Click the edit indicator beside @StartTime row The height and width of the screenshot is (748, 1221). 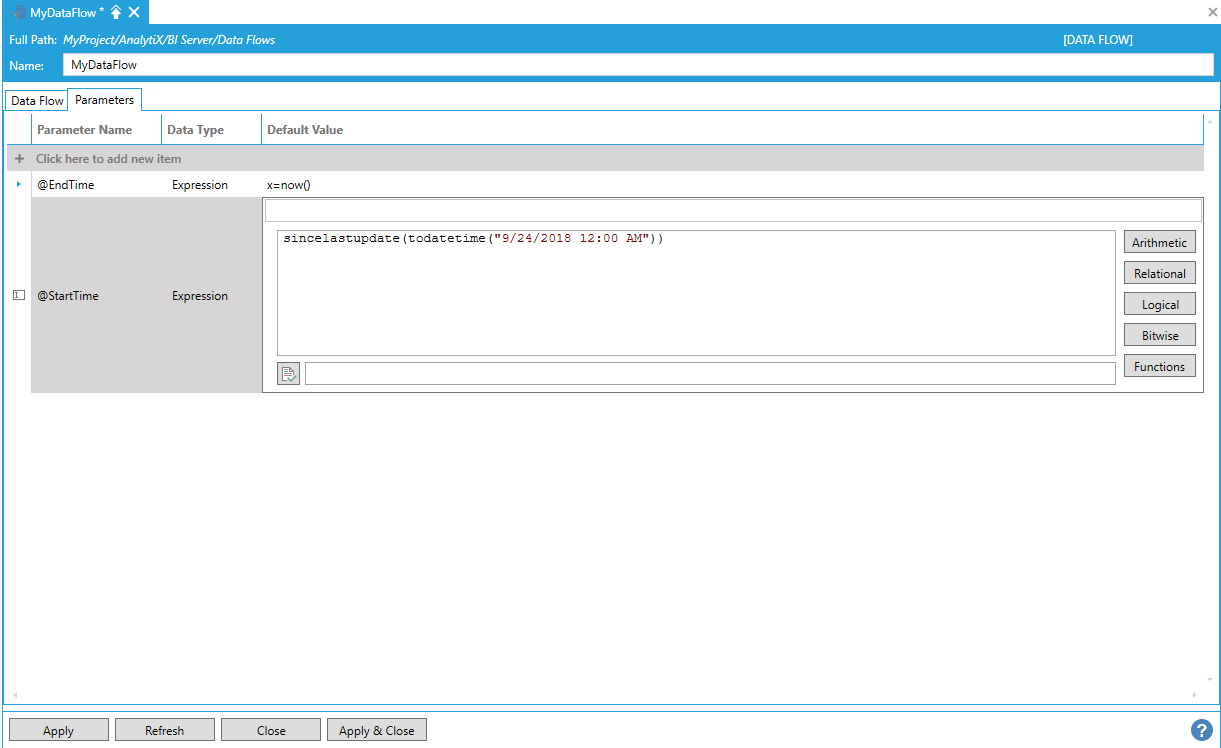click(19, 295)
